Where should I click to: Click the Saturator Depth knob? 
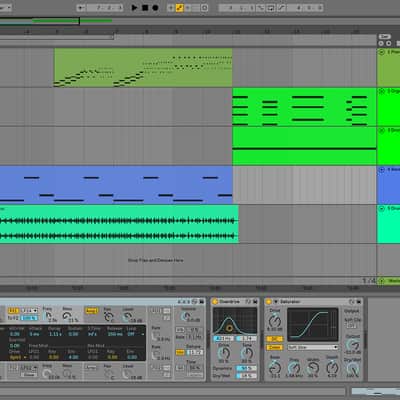[332, 367]
